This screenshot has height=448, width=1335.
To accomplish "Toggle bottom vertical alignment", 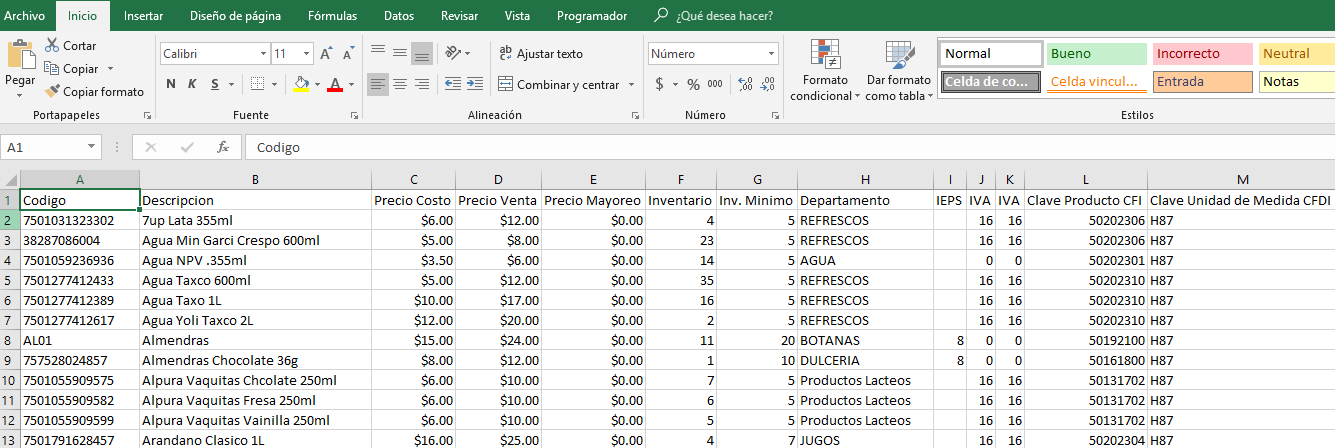I will click(422, 53).
